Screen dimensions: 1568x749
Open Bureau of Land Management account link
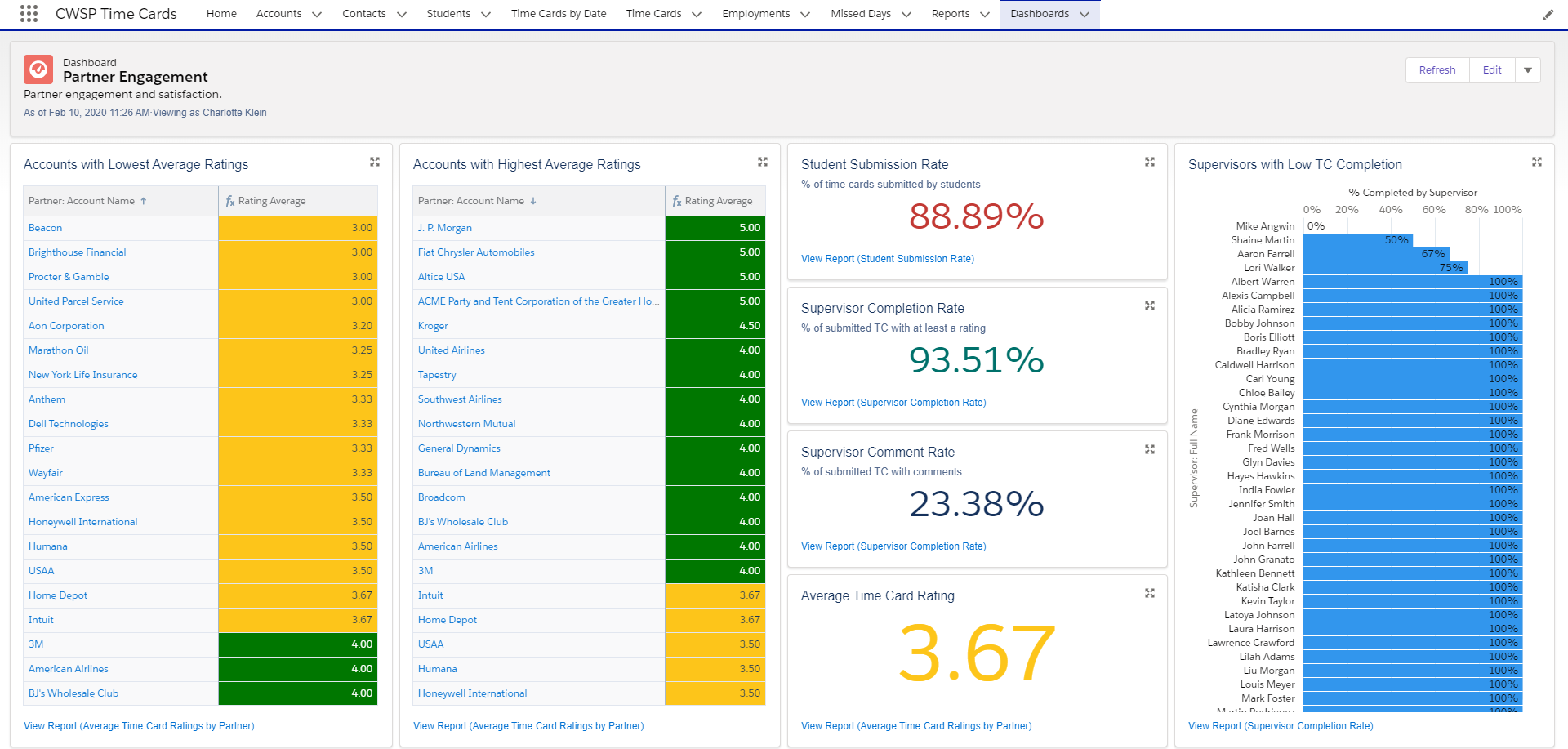tap(484, 473)
